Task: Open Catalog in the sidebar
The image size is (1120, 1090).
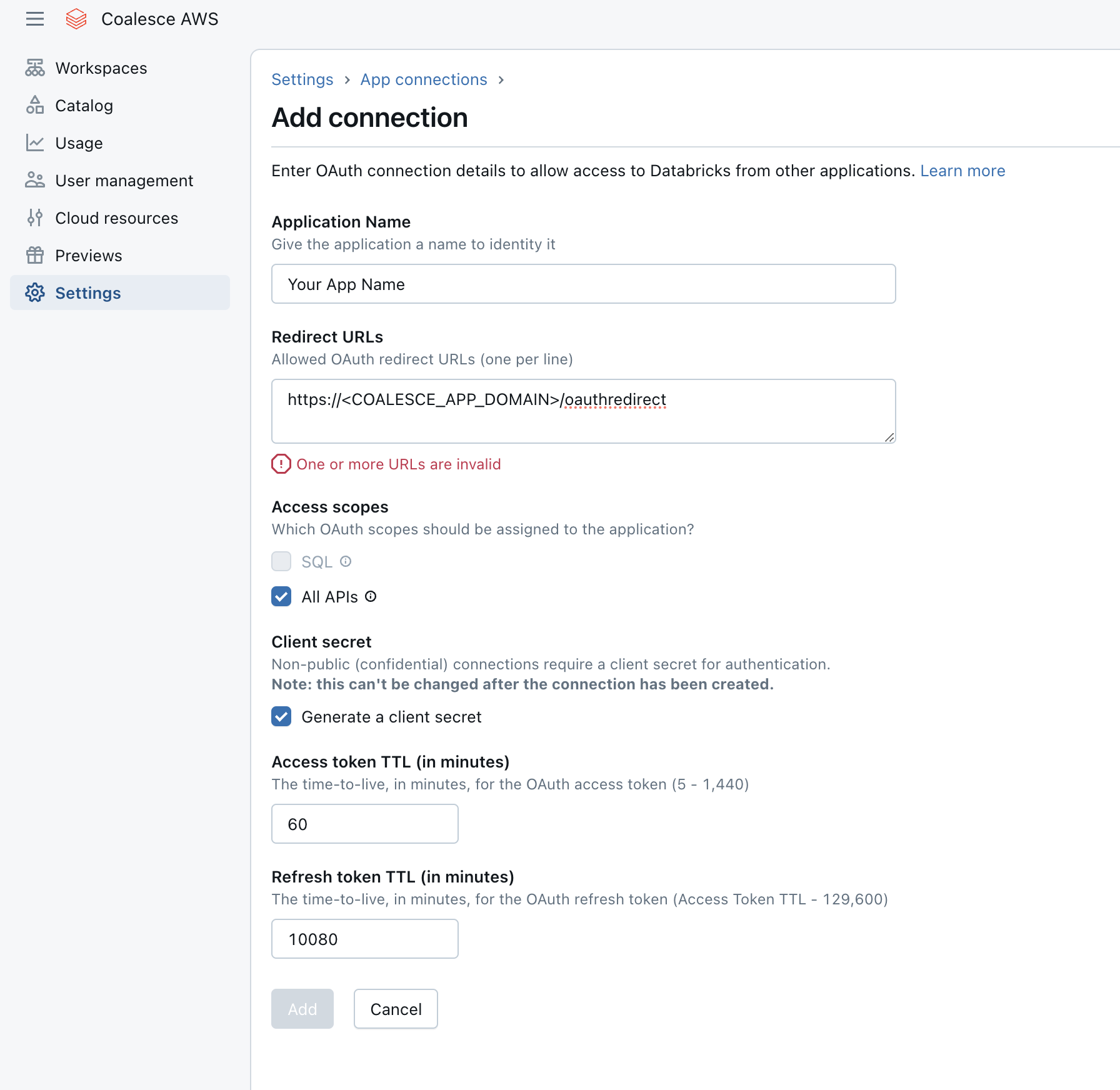Action: [x=120, y=105]
